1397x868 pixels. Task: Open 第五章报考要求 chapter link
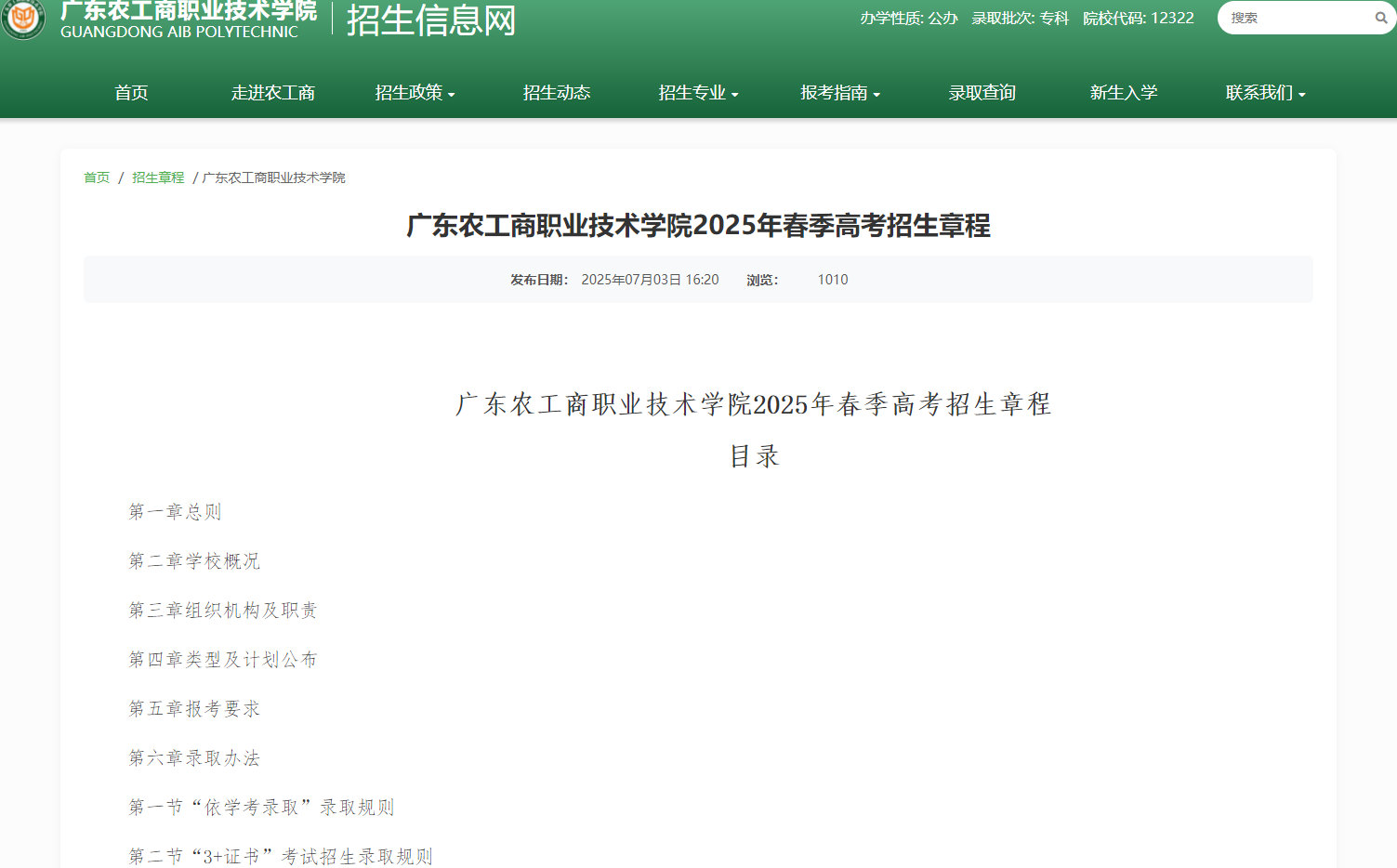195,708
